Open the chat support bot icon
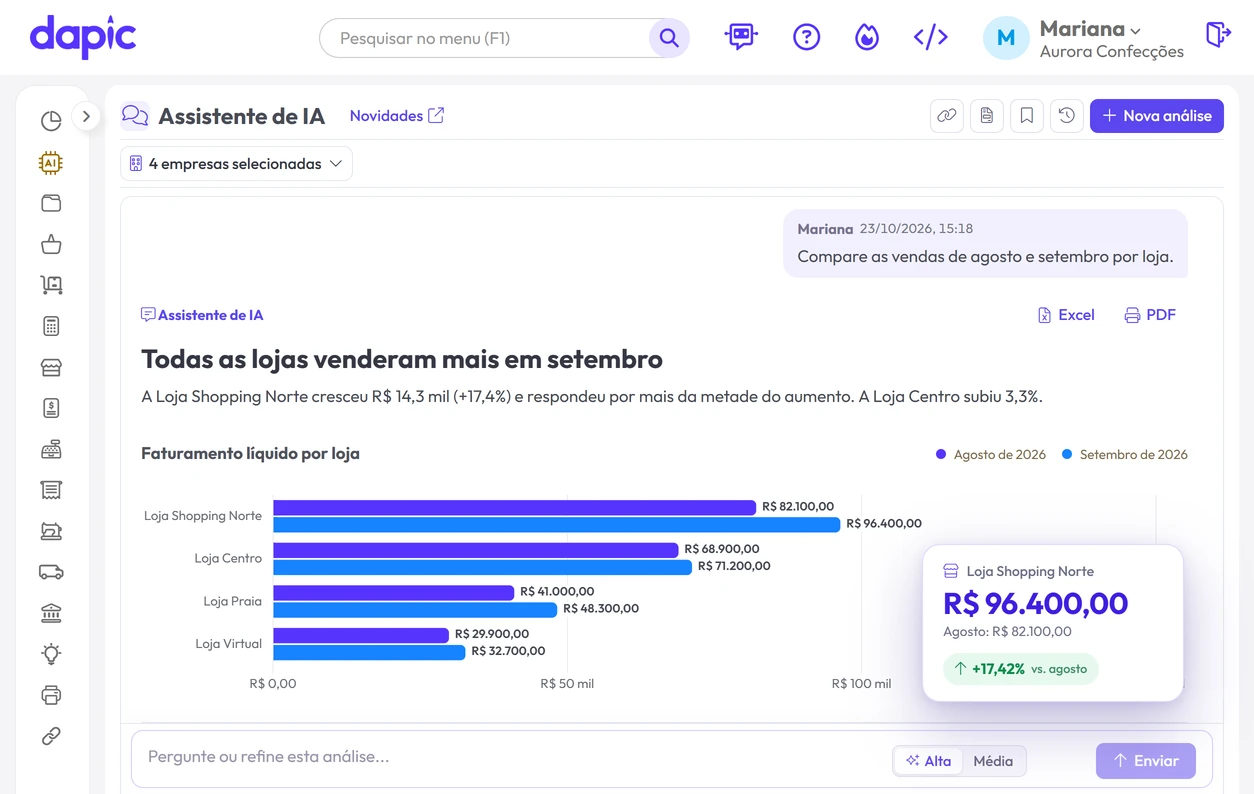Image resolution: width=1254 pixels, height=794 pixels. pos(741,37)
